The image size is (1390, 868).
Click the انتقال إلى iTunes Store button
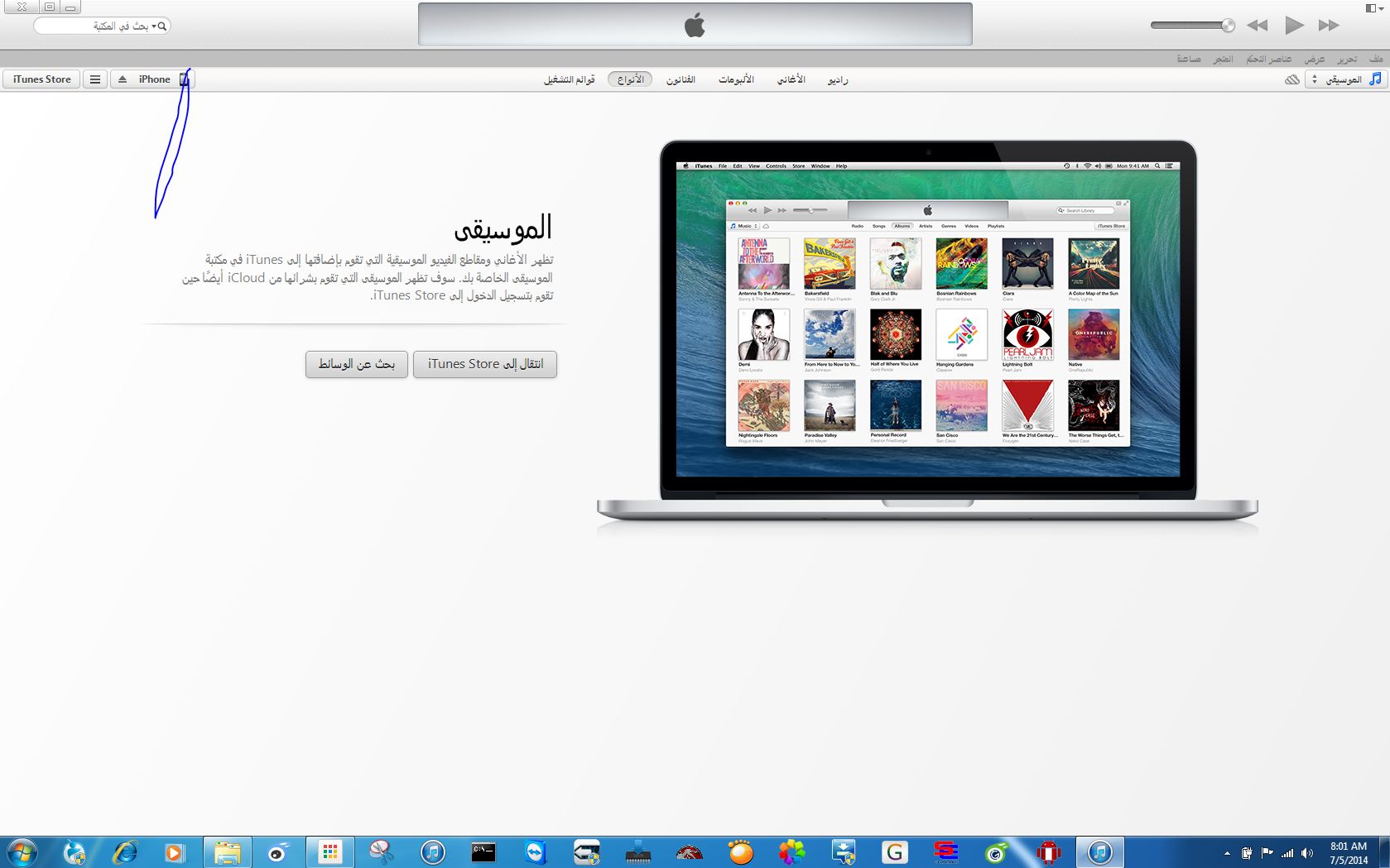[485, 364]
